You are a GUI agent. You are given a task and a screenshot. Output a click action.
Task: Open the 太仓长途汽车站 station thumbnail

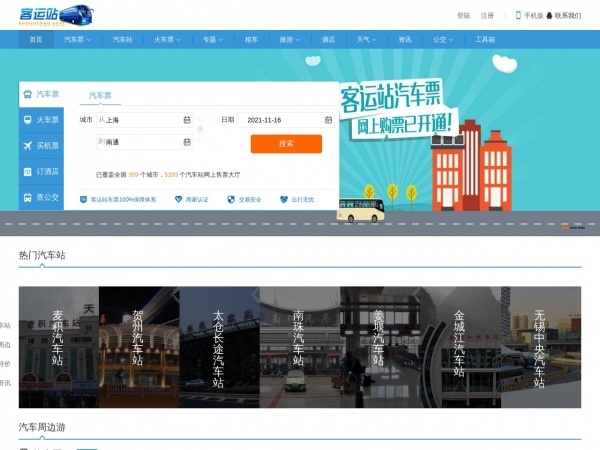[x=219, y=347]
